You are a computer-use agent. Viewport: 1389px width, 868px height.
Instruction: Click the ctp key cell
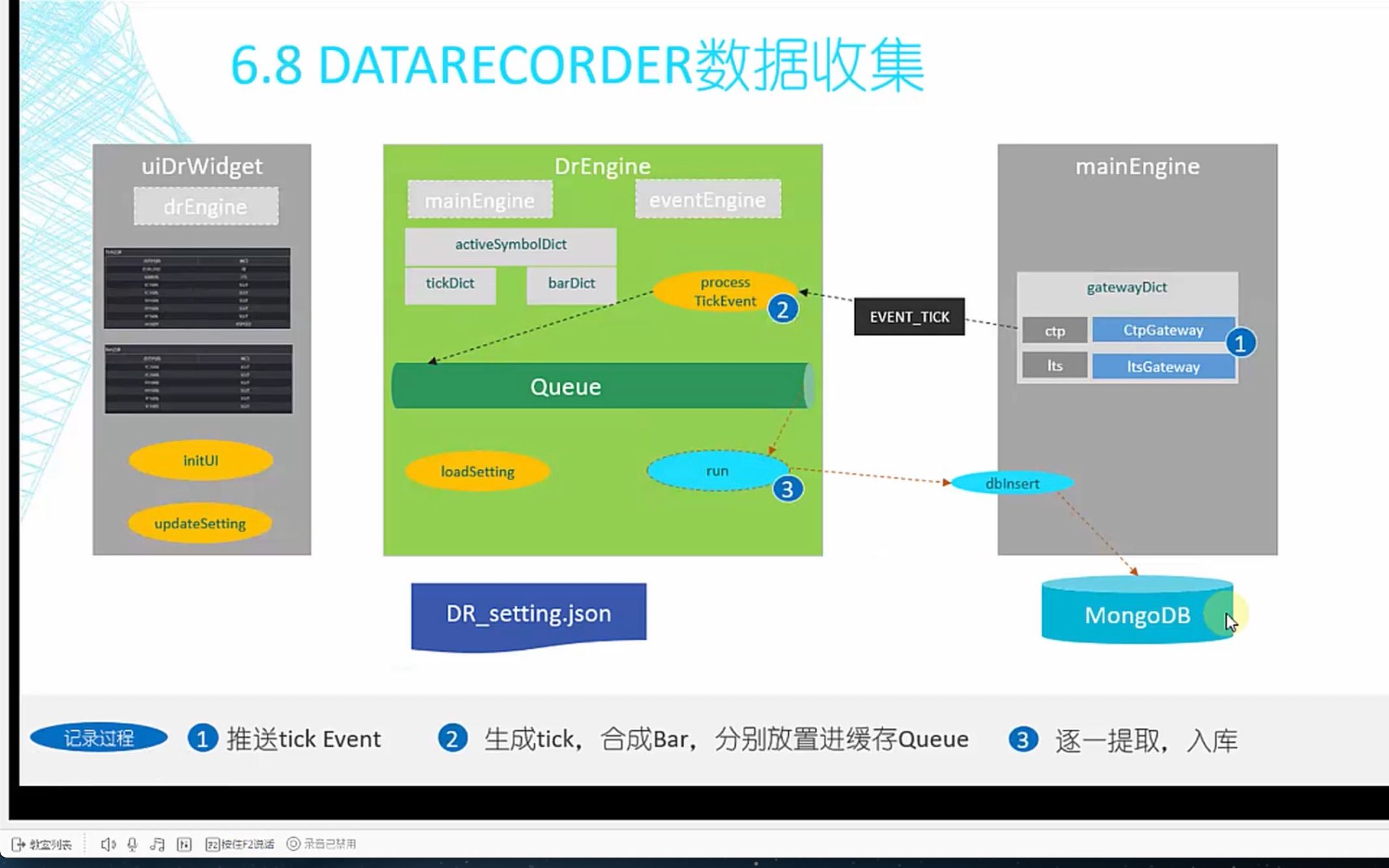1054,331
